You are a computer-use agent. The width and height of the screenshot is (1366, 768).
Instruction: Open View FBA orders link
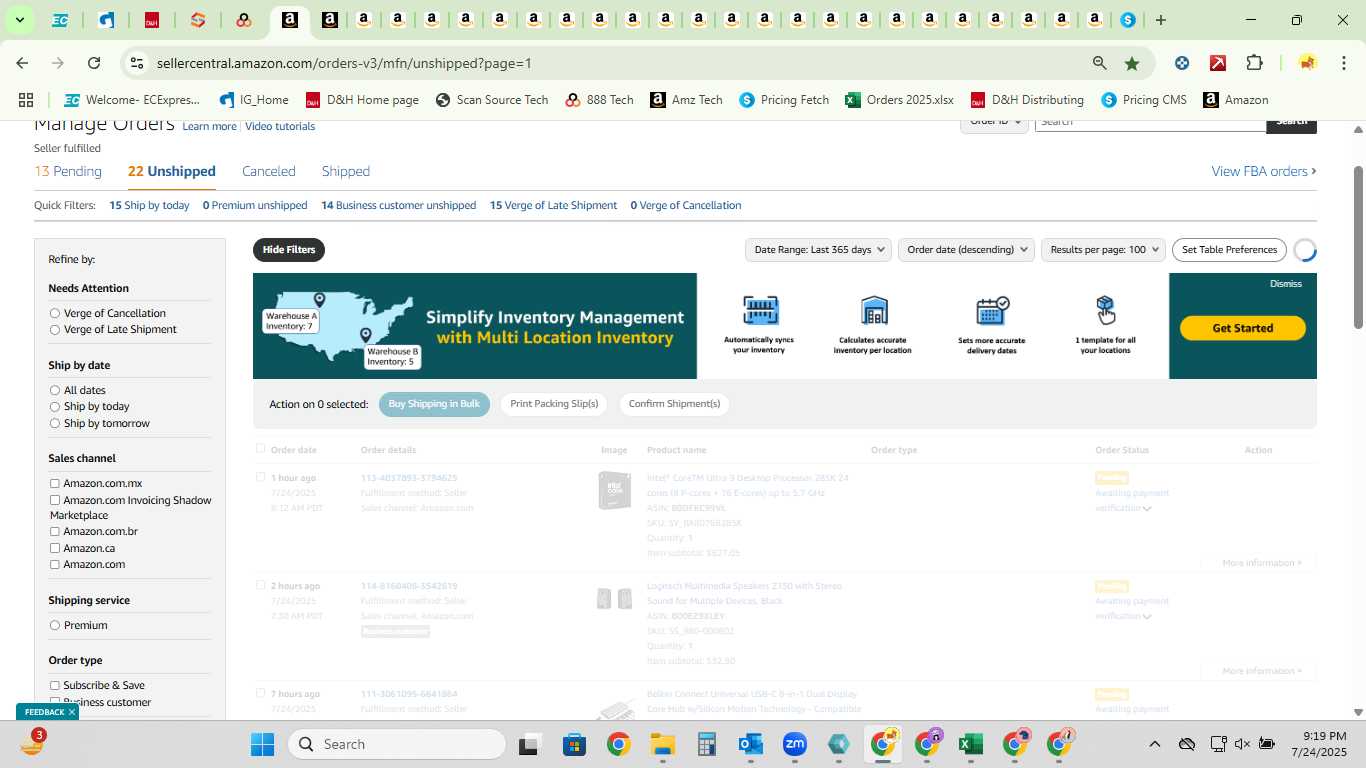pos(1264,171)
